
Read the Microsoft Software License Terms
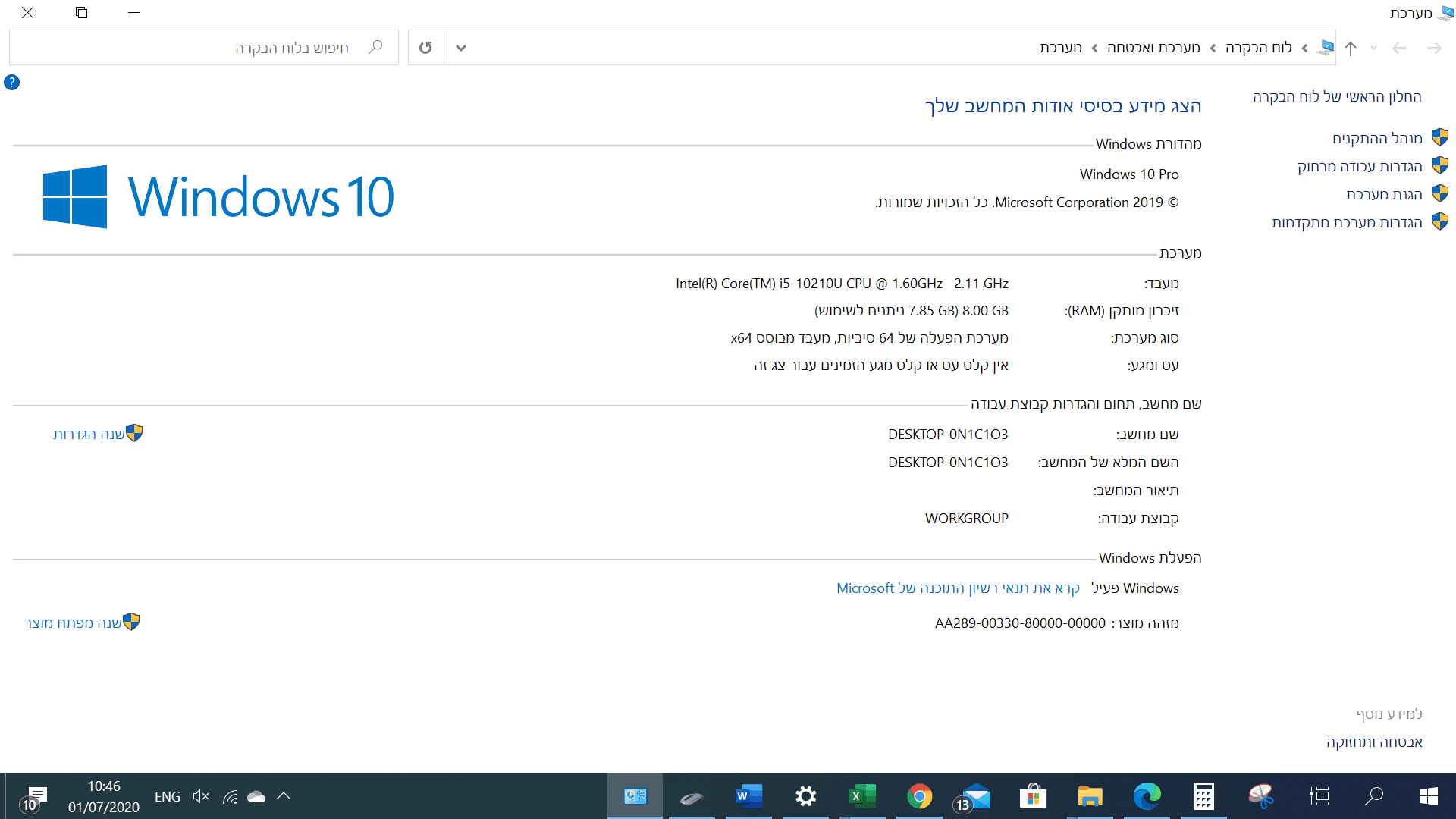957,588
